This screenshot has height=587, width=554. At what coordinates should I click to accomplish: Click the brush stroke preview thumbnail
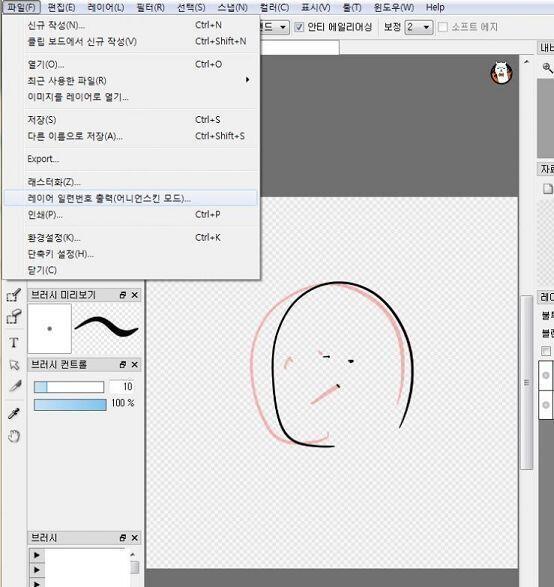click(x=107, y=328)
